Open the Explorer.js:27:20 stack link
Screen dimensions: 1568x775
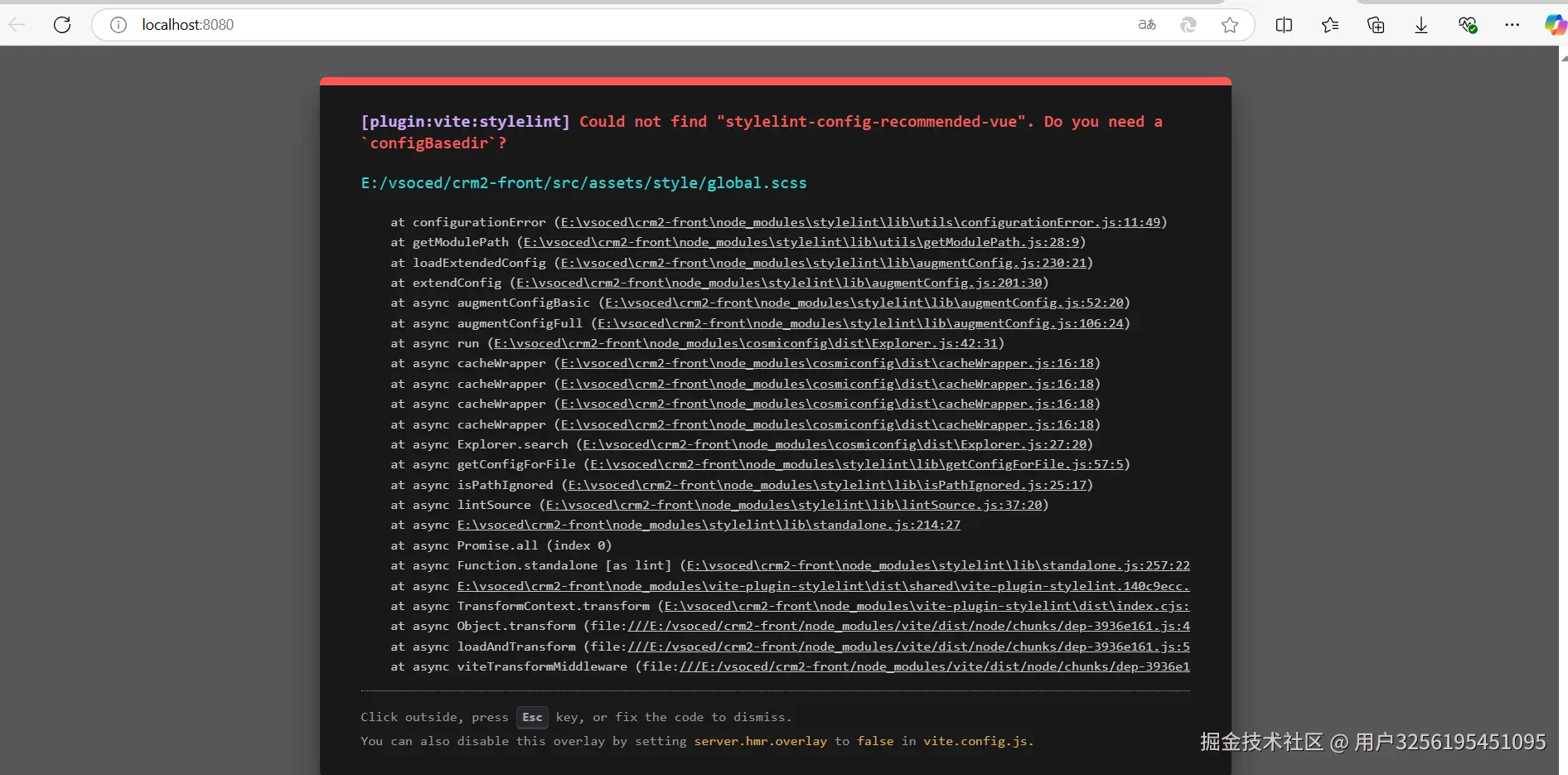coord(835,444)
